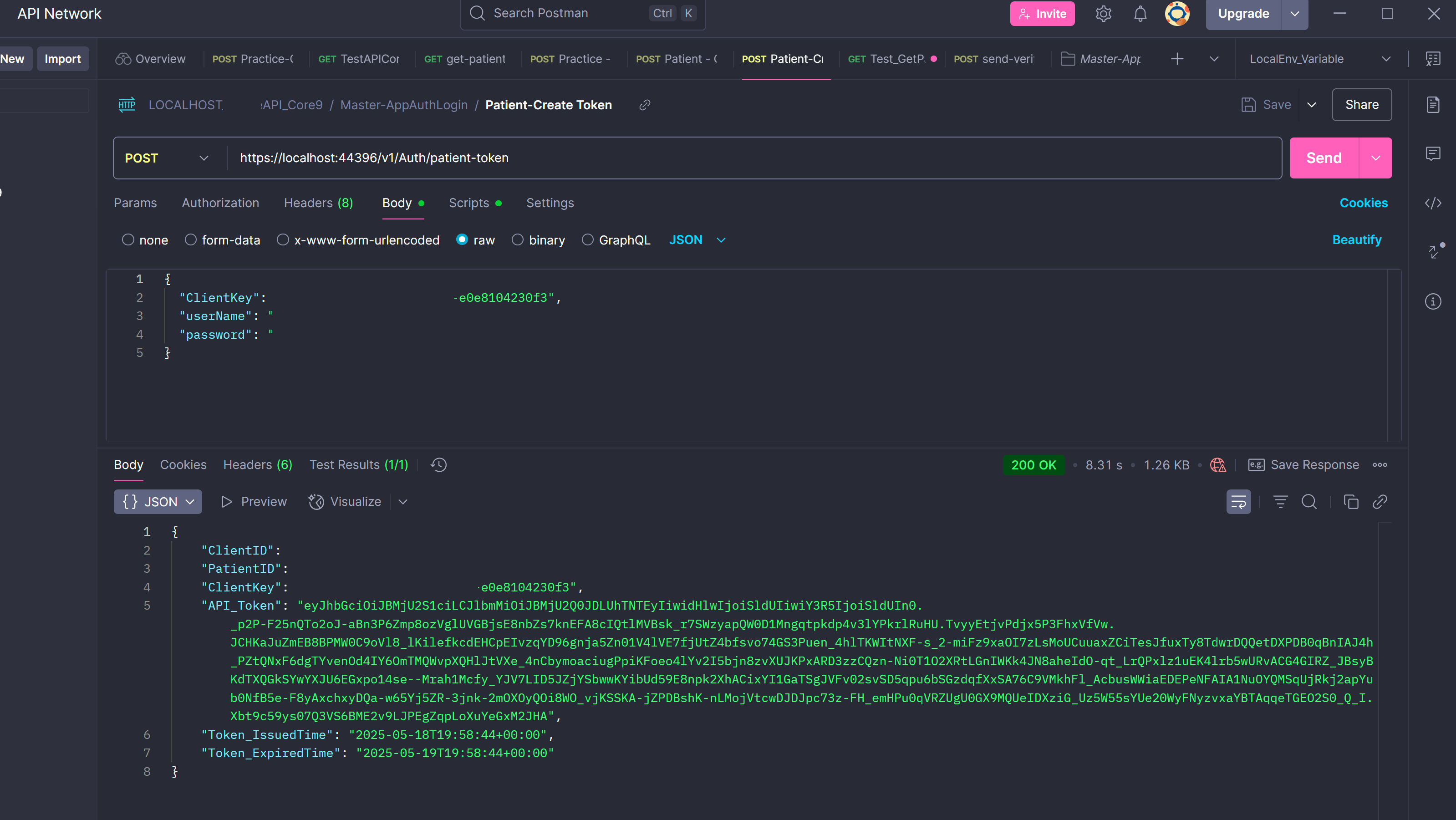
Task: Click the Overview tab icon
Action: click(123, 59)
